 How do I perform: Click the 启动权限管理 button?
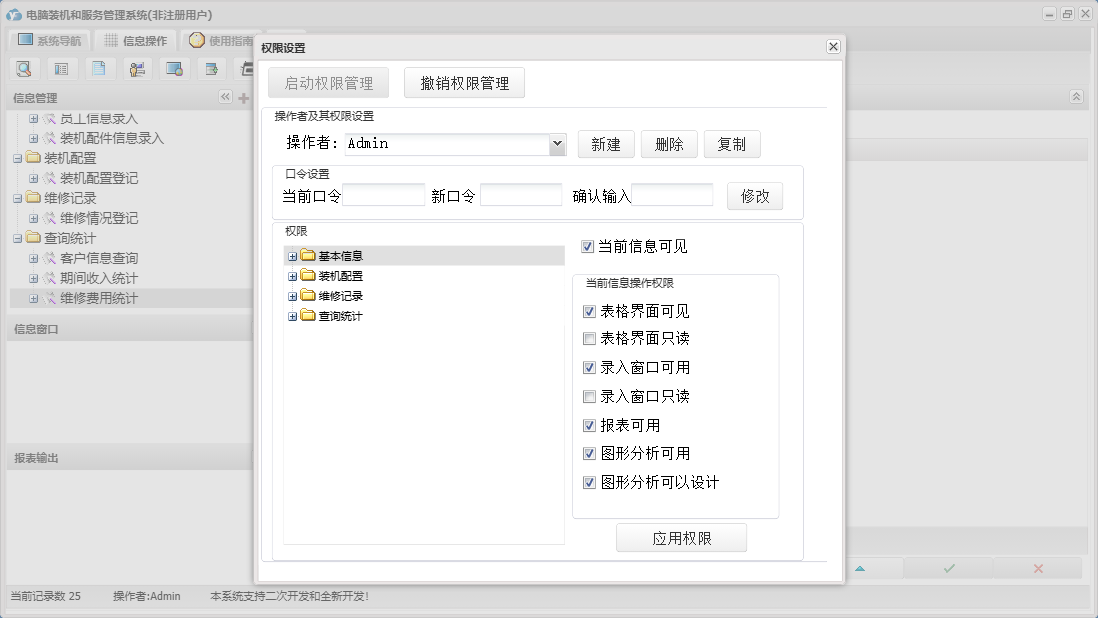328,83
